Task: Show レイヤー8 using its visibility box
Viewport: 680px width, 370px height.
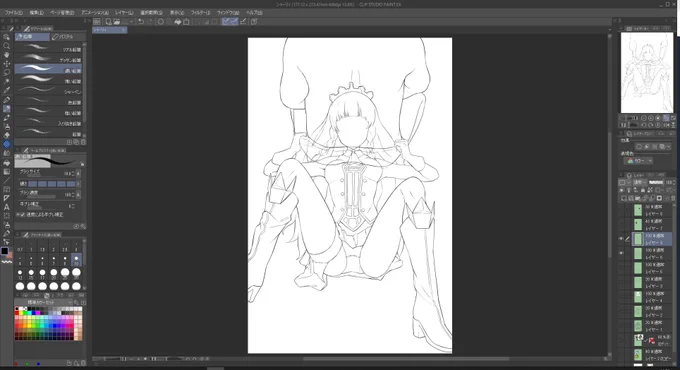Action: tap(621, 210)
